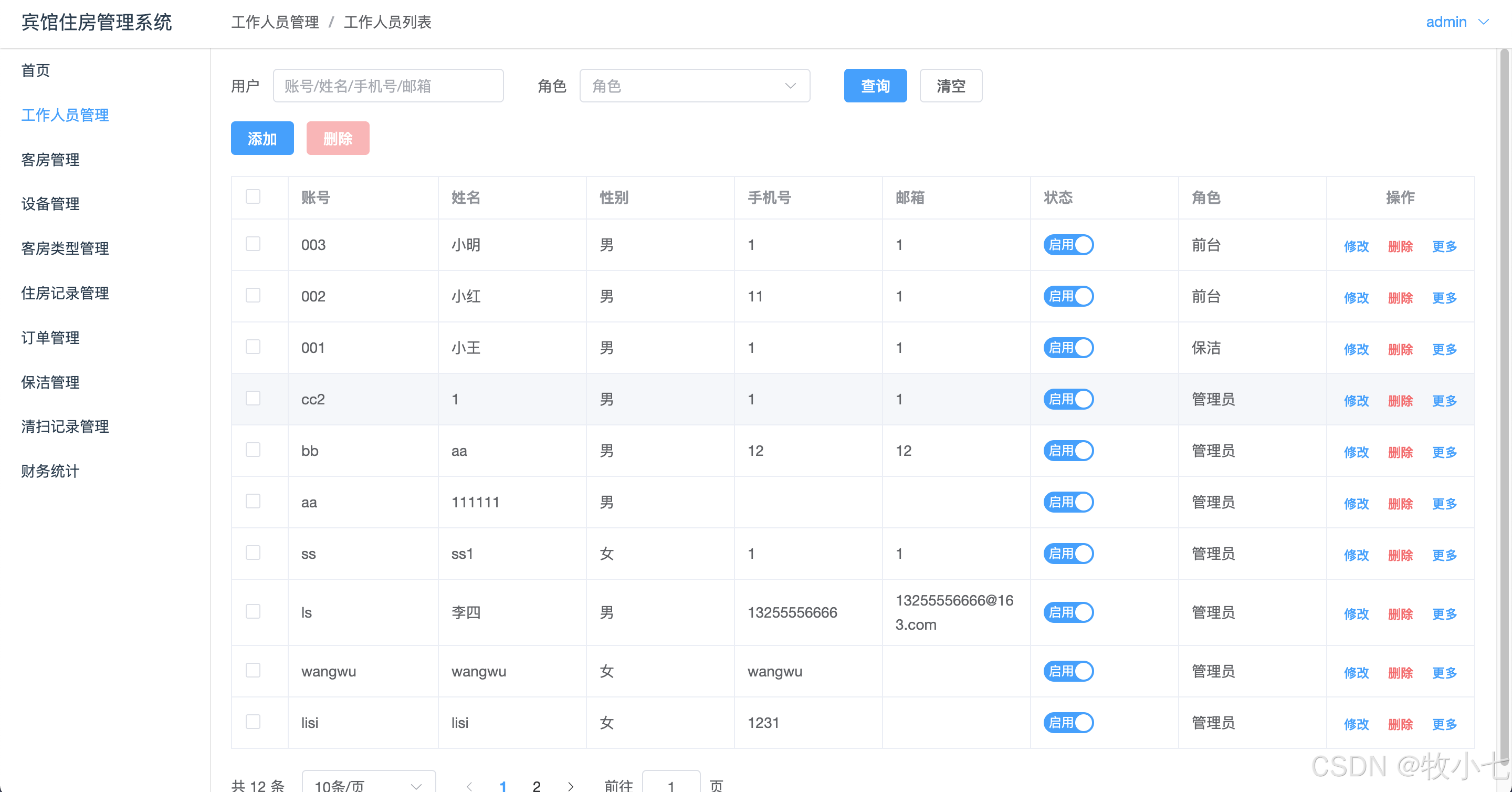Open the 角色 filter dropdown
The width and height of the screenshot is (1512, 792).
pyautogui.click(x=694, y=86)
